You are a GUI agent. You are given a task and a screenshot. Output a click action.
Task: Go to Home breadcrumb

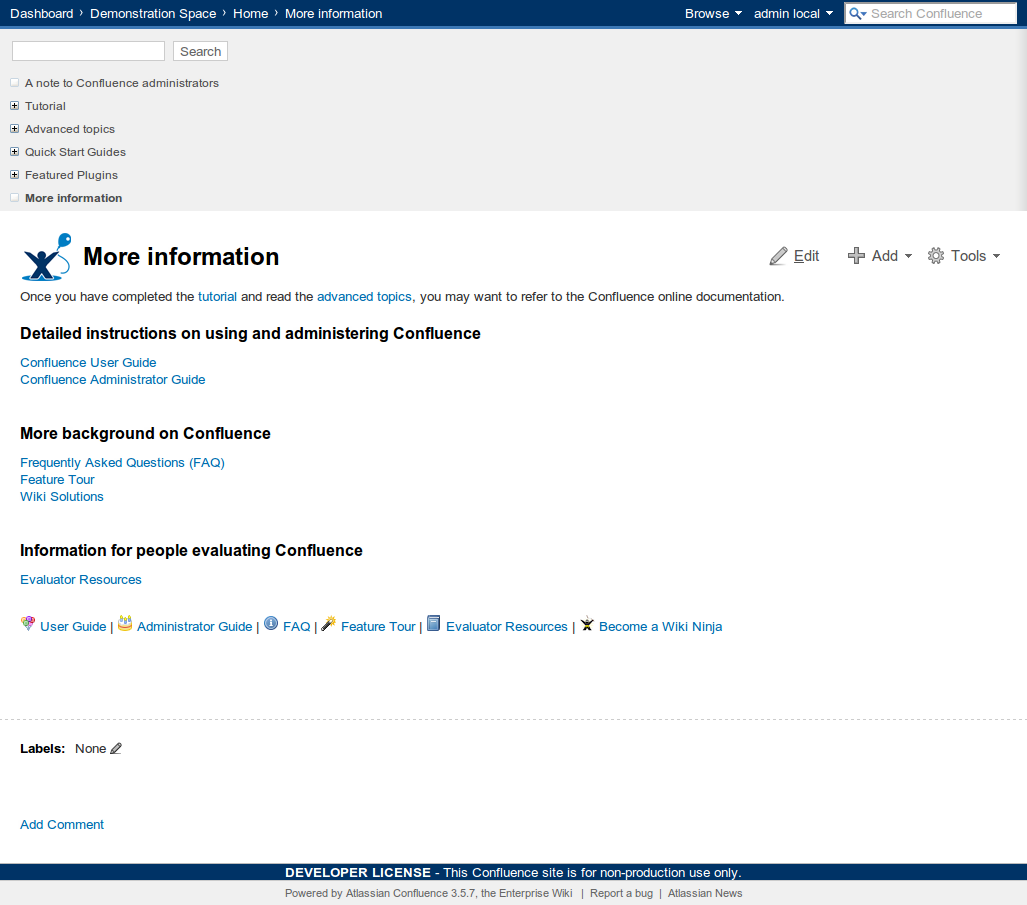(x=251, y=14)
